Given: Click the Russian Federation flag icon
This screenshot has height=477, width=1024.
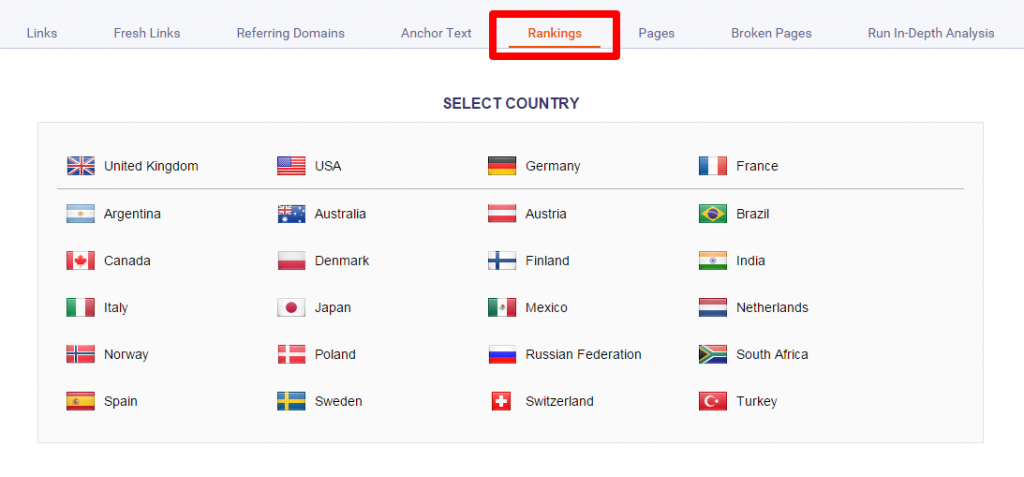Looking at the screenshot, I should [x=502, y=354].
